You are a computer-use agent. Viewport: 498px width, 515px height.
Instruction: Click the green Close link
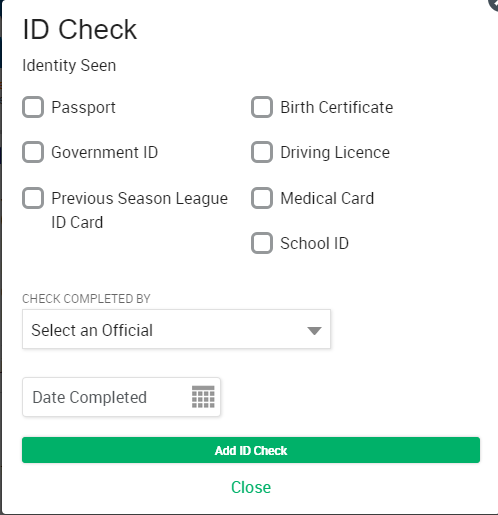coord(251,487)
